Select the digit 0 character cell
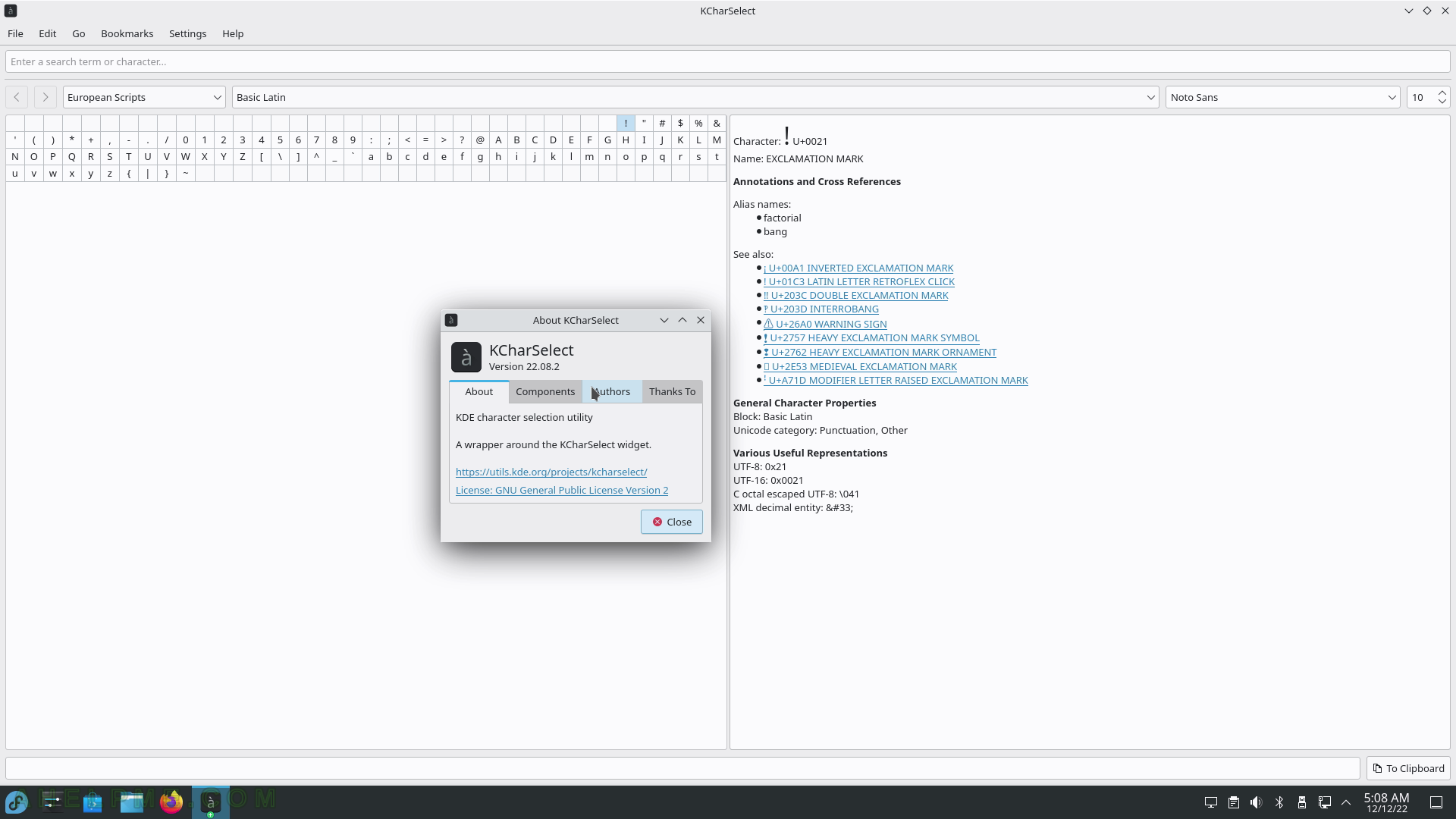1456x819 pixels. [186, 140]
